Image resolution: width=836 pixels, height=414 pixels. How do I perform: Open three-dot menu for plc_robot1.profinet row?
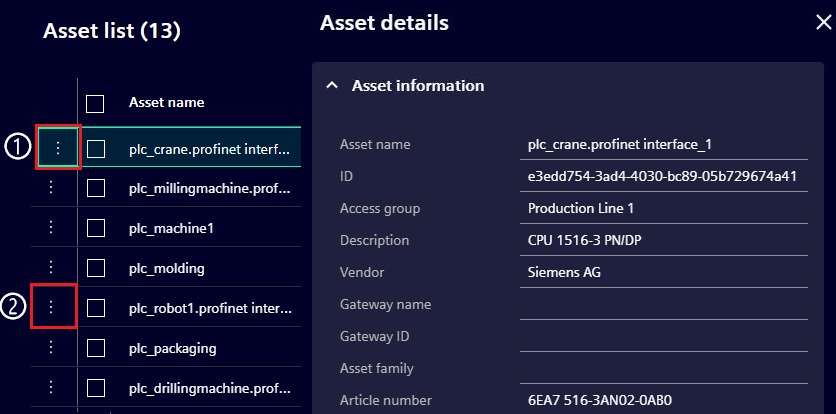pos(51,308)
